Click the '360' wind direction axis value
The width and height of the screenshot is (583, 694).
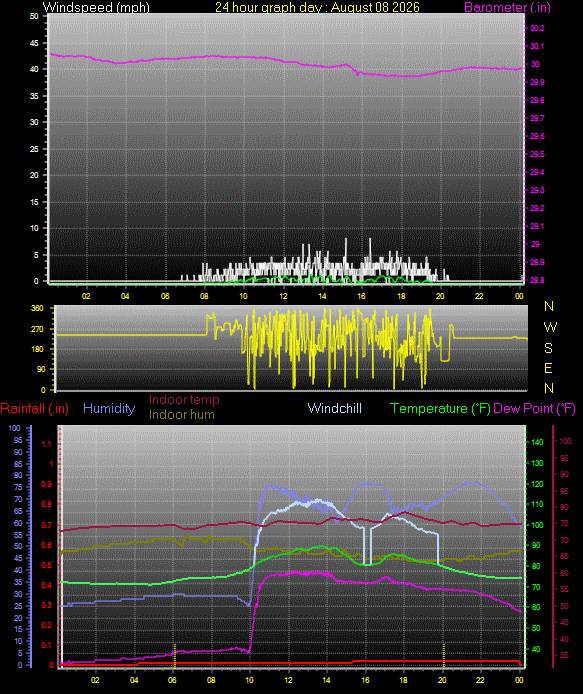click(x=37, y=308)
